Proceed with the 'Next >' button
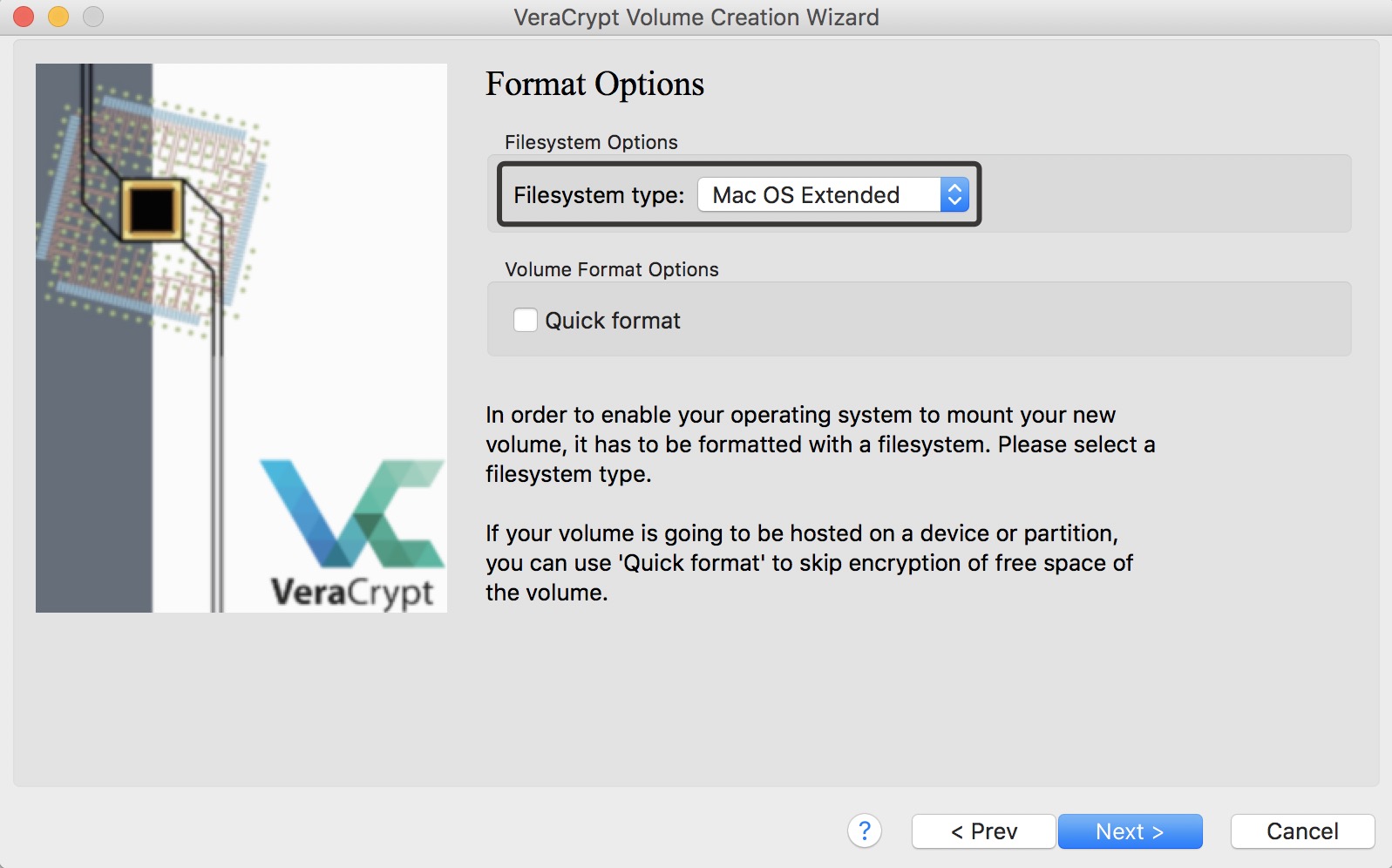Image resolution: width=1392 pixels, height=868 pixels. pyautogui.click(x=1130, y=831)
